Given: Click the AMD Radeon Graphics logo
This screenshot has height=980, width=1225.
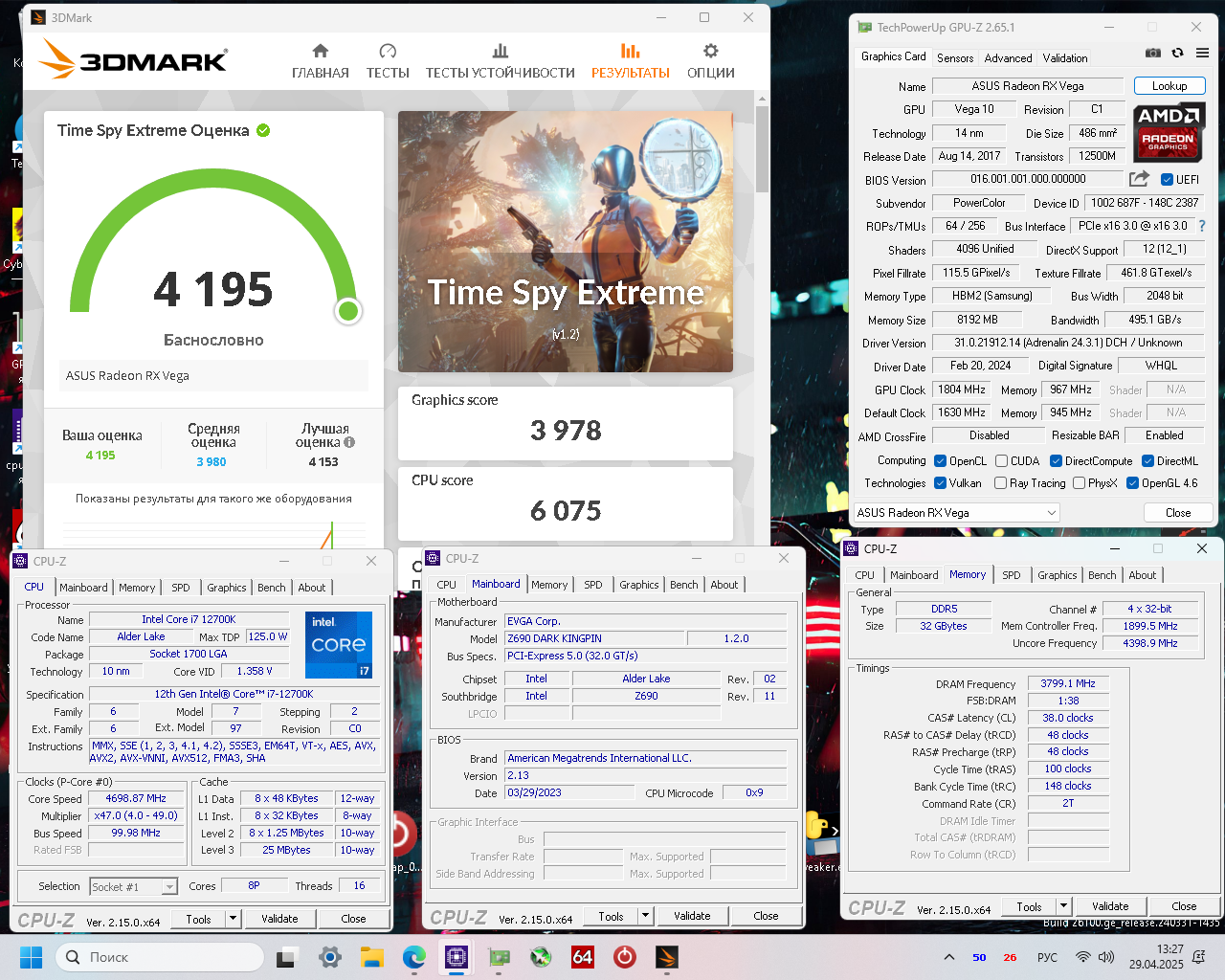Looking at the screenshot, I should pyautogui.click(x=1168, y=132).
